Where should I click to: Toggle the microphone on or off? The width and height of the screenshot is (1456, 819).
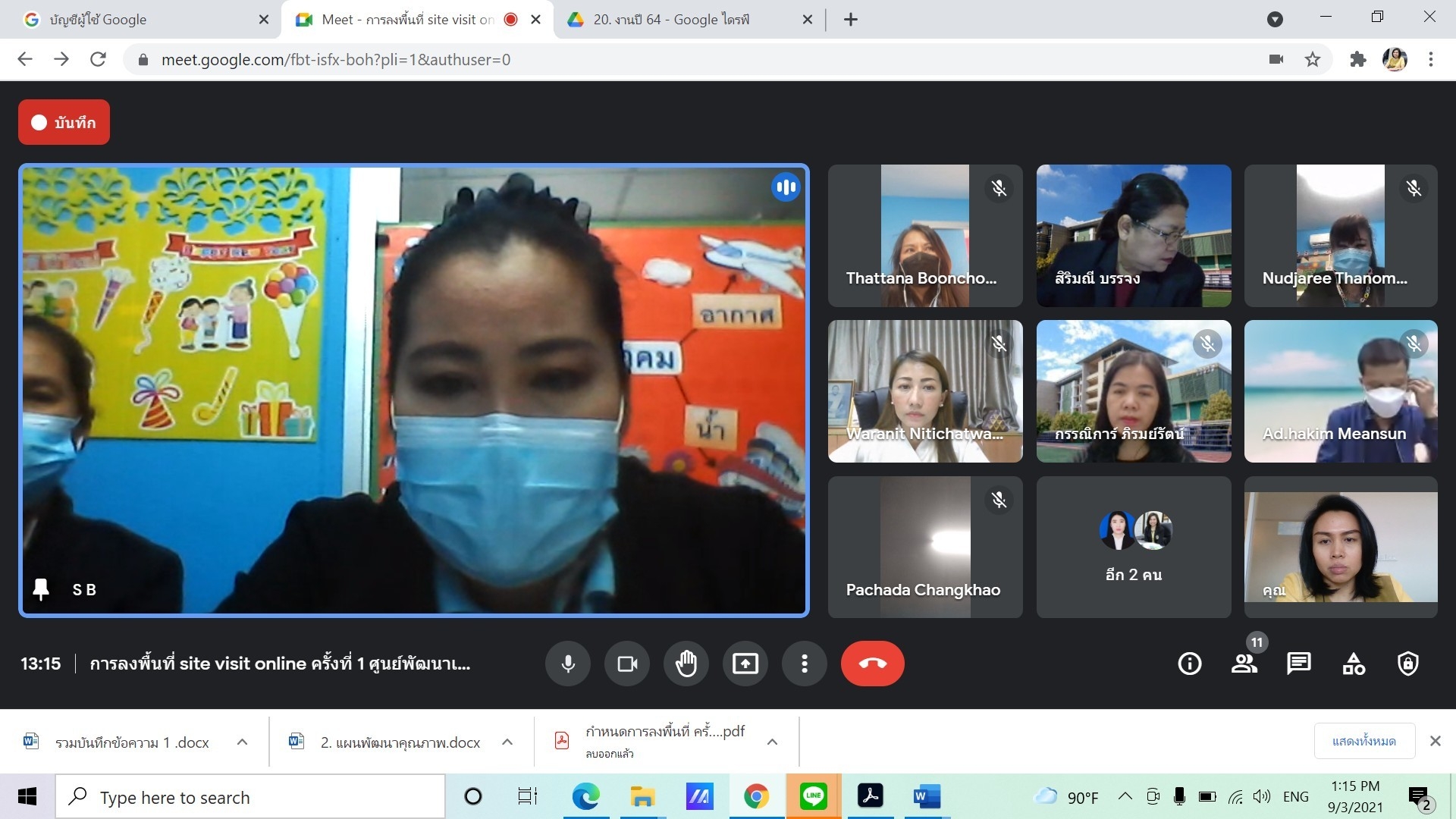568,664
